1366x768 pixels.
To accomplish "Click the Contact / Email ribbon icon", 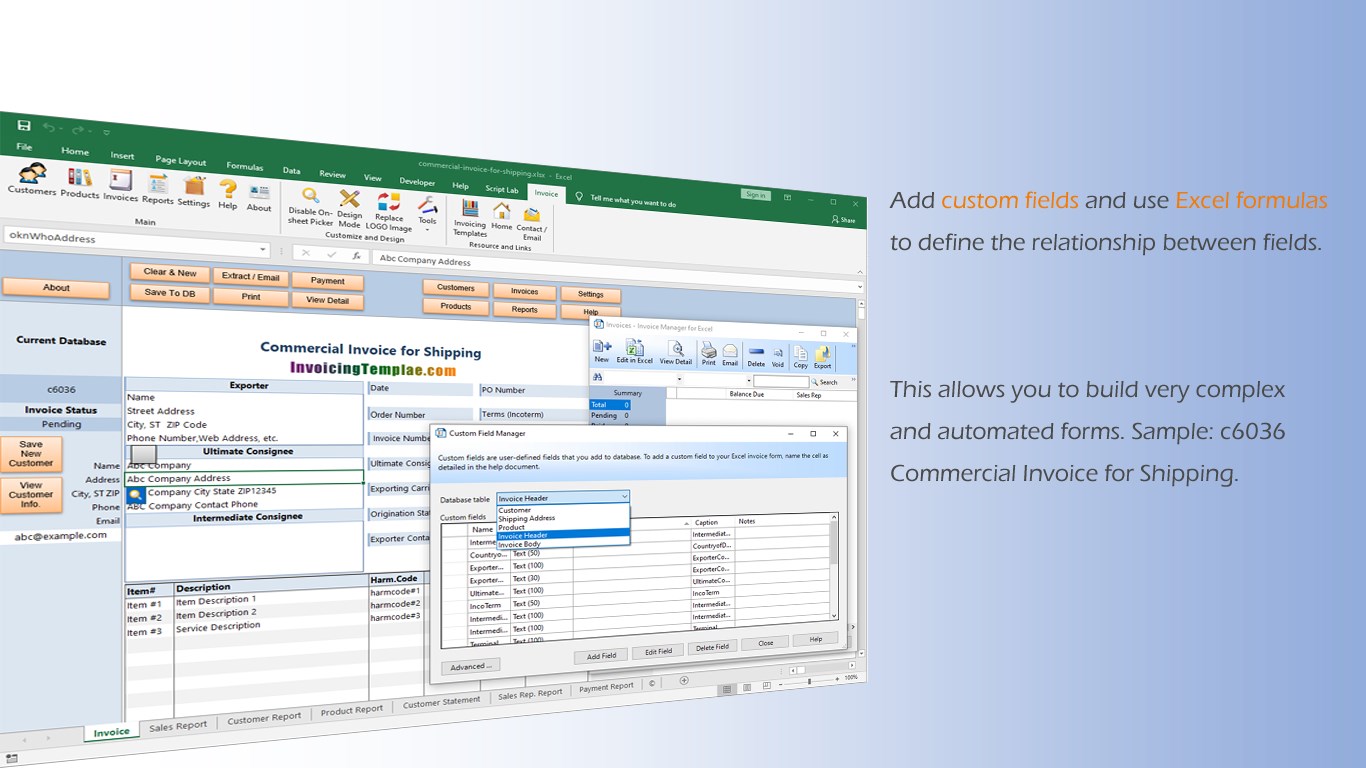I will pos(531,223).
